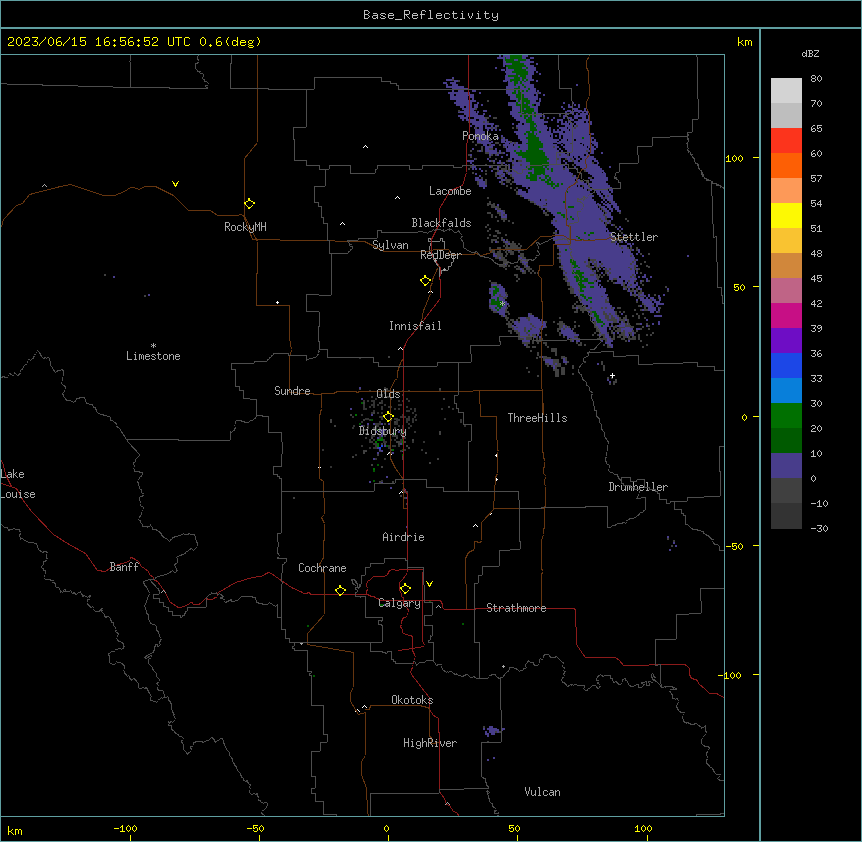862x842 pixels.
Task: Pick the red 60-65 dBZ color swatch
Action: tap(786, 140)
